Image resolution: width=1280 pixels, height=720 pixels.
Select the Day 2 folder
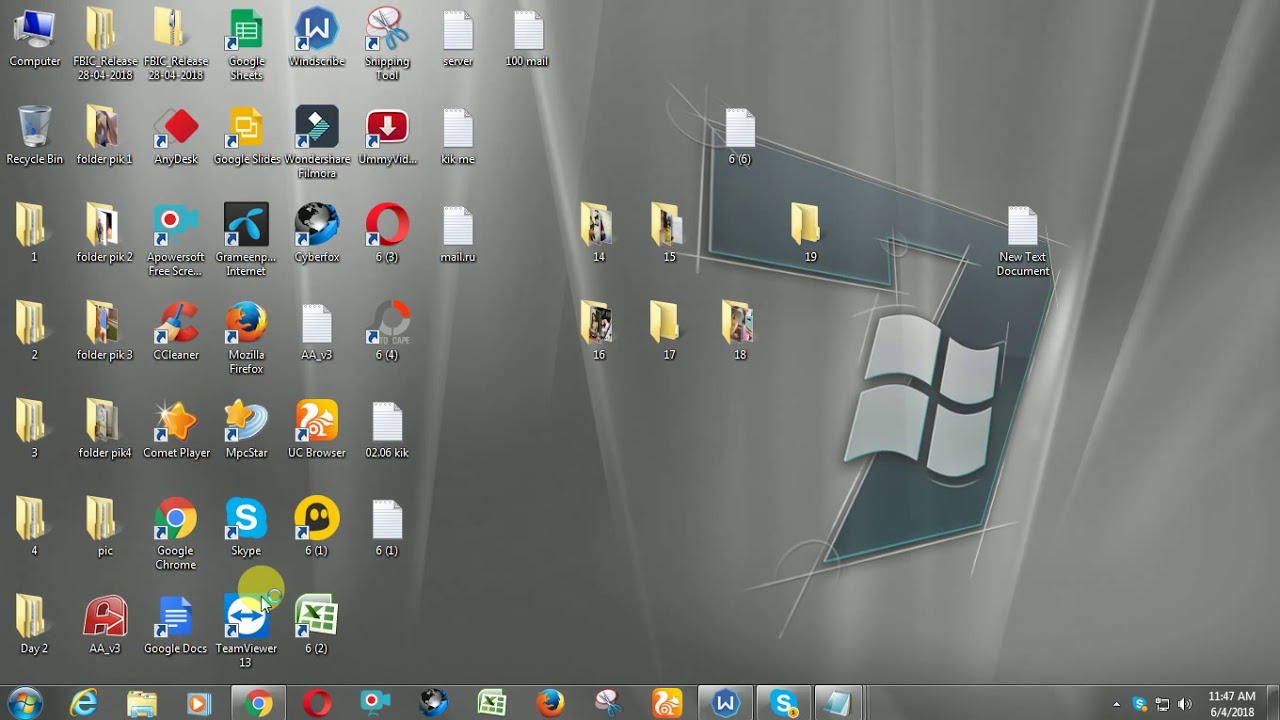point(34,626)
